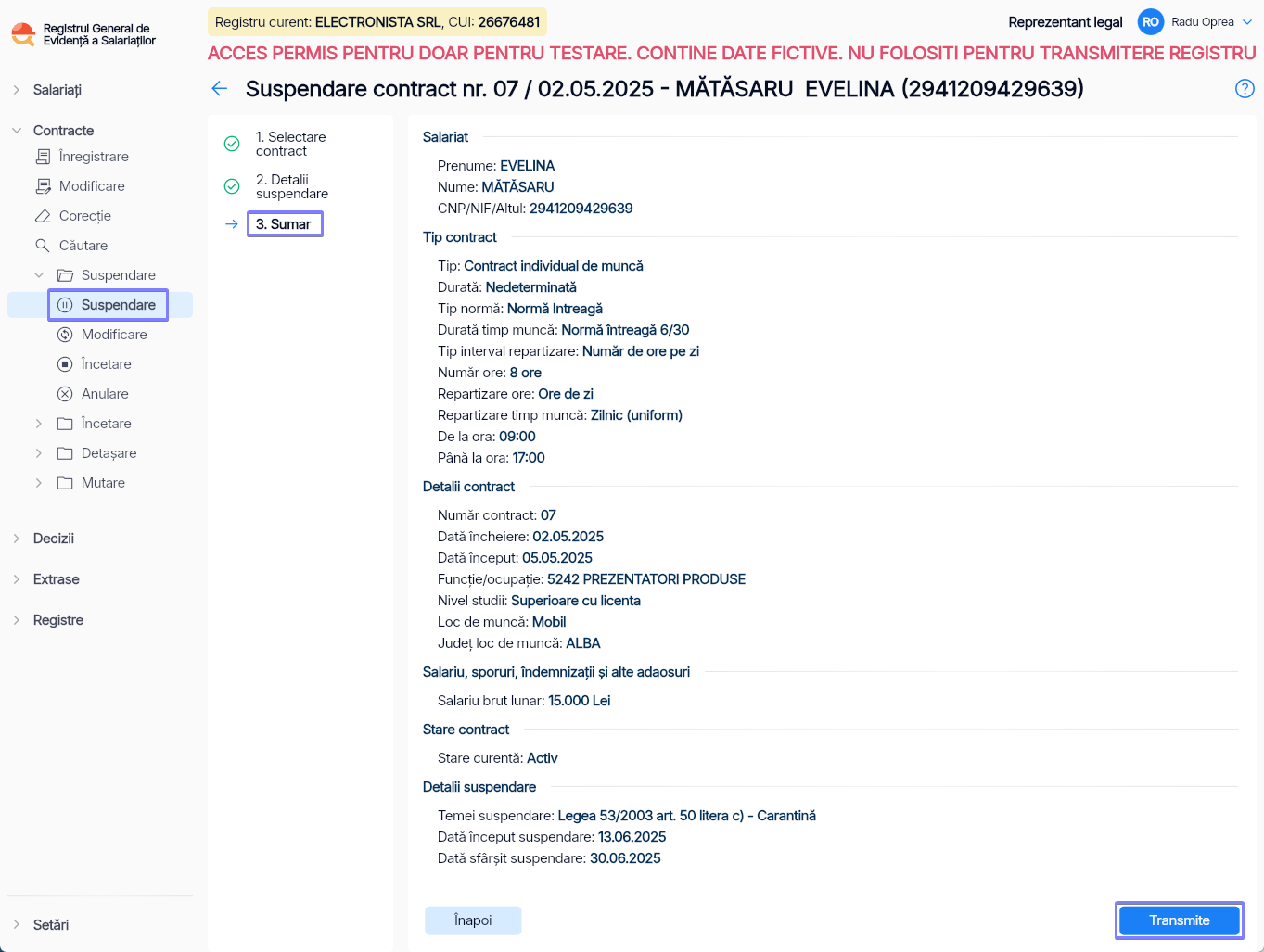Expand the Detașare folder chevron
Screen dimensions: 1264x952
[x=39, y=453]
